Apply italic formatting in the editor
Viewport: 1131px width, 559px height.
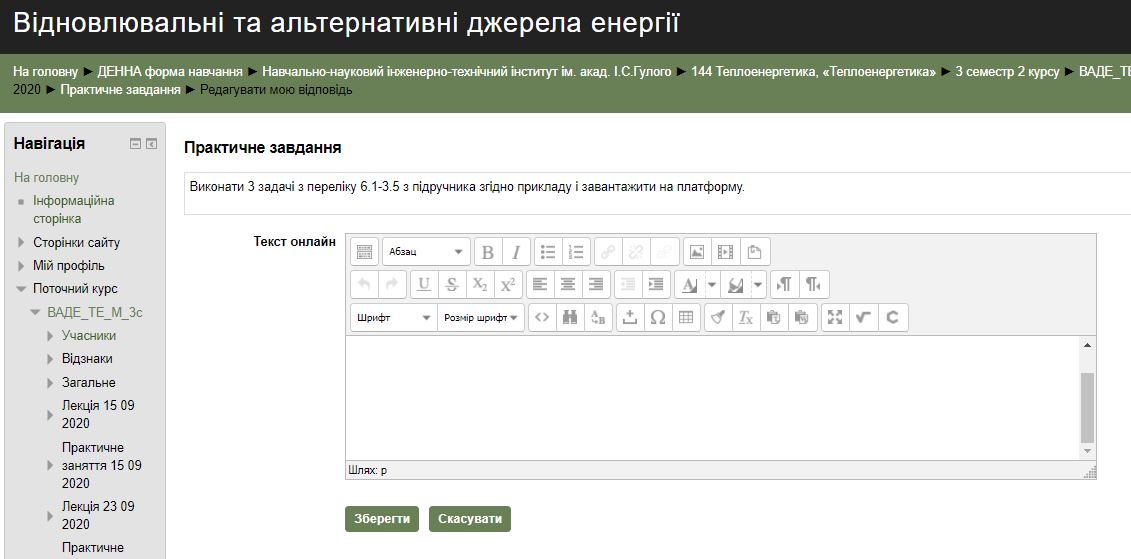(516, 252)
